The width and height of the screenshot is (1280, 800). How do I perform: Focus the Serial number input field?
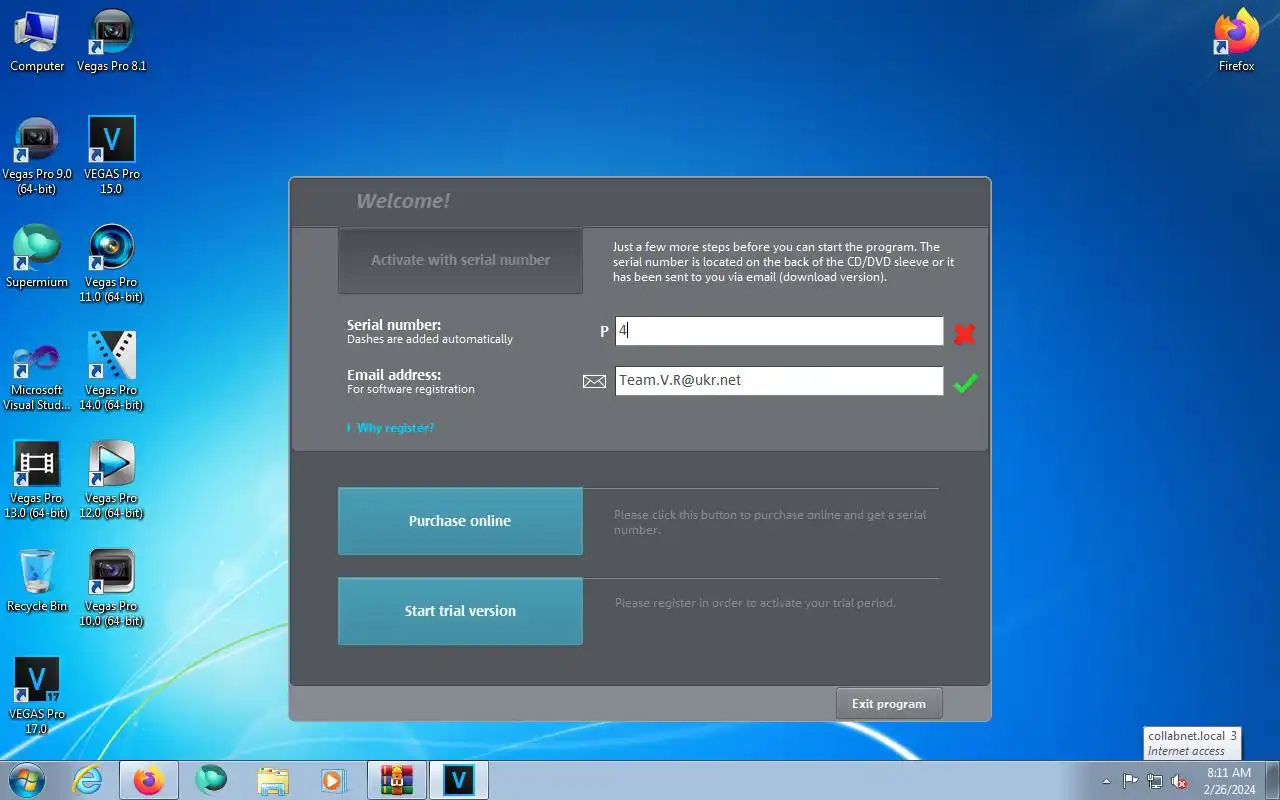tap(779, 331)
